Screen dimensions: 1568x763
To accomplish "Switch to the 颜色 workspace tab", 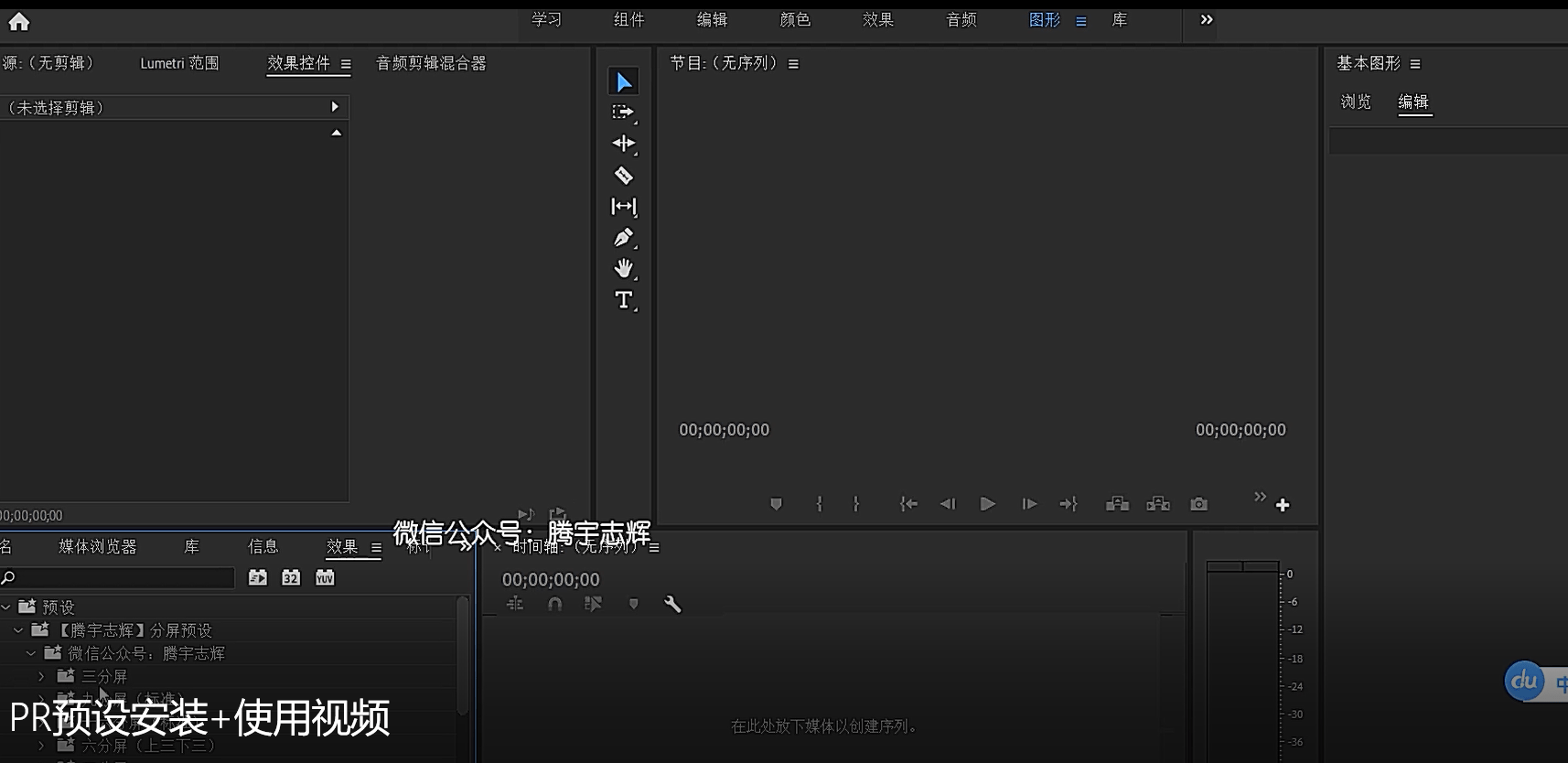I will coord(795,19).
